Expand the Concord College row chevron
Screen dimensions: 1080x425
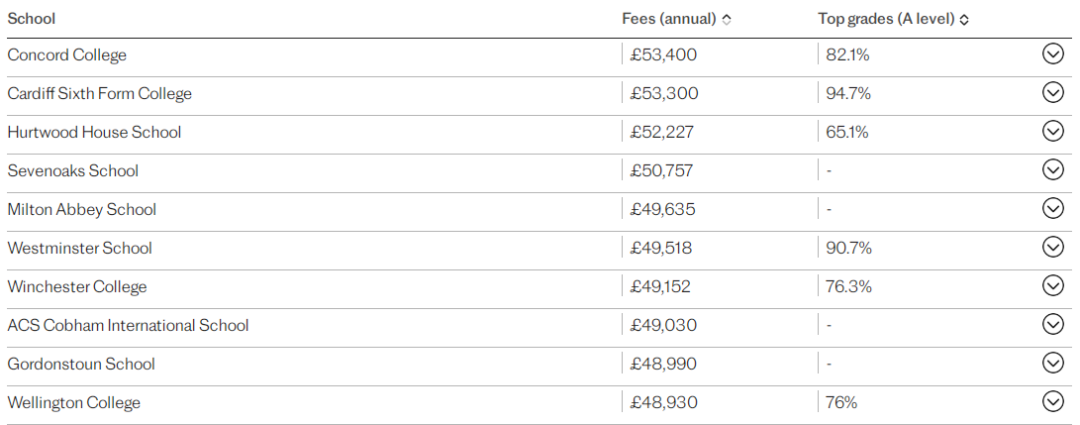[1052, 54]
